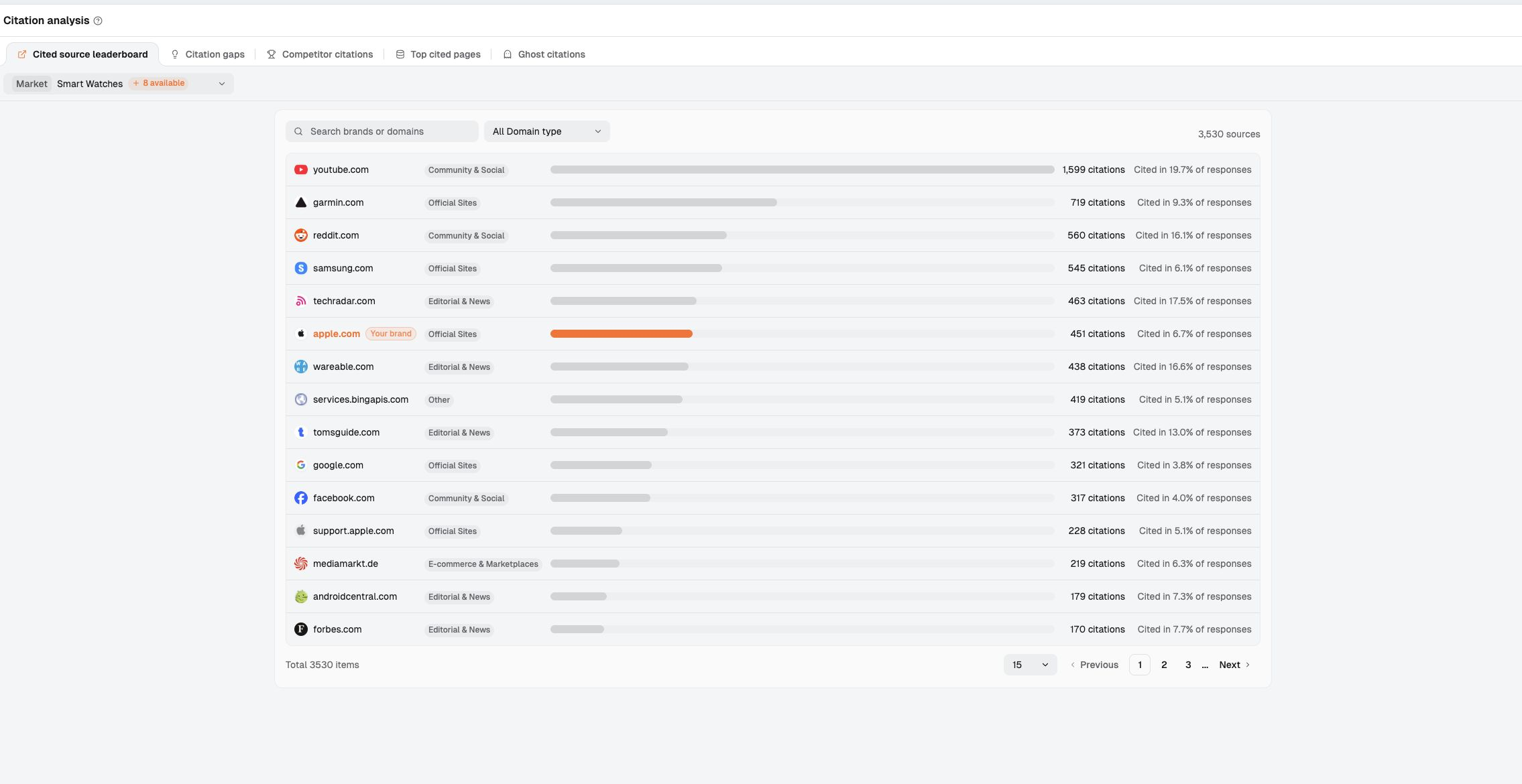Click the pagination ellipsis
This screenshot has width=1522, height=784.
pyautogui.click(x=1205, y=665)
